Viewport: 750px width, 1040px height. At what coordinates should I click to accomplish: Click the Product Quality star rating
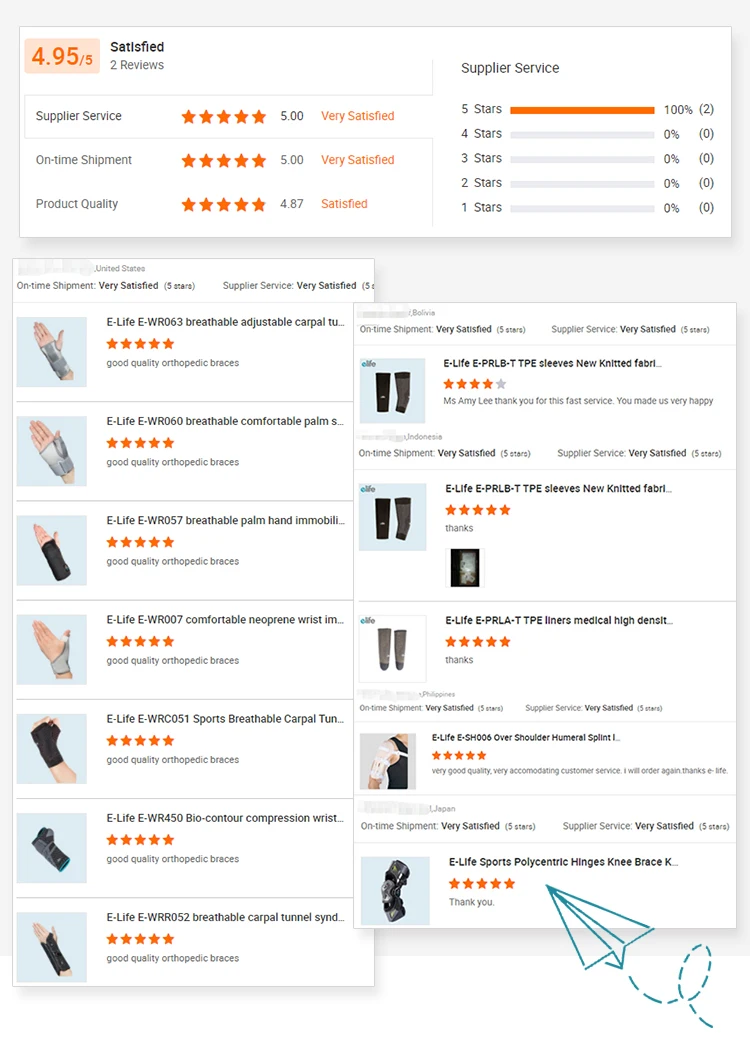tap(223, 204)
